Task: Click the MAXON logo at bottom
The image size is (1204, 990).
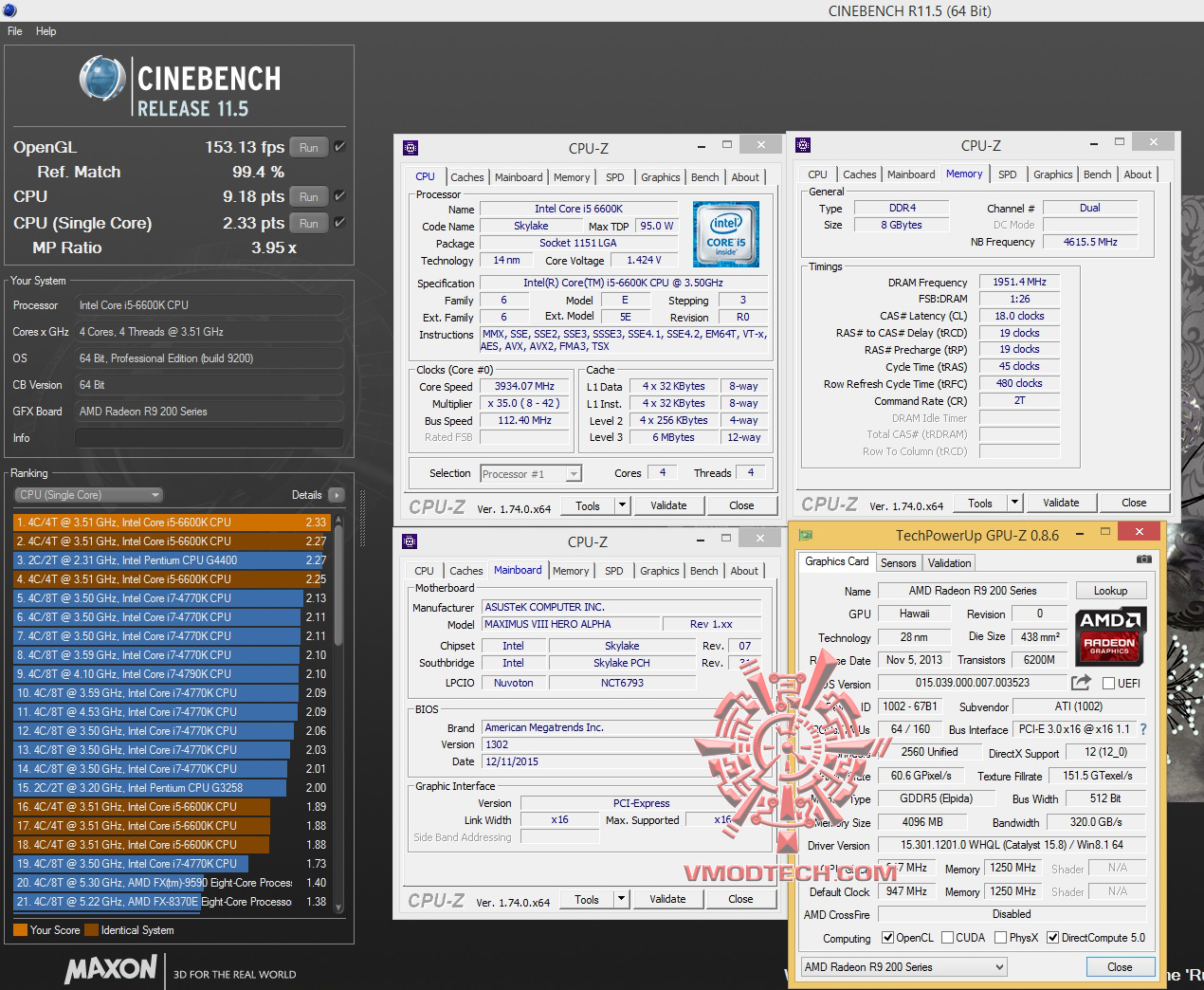Action: pos(111,968)
